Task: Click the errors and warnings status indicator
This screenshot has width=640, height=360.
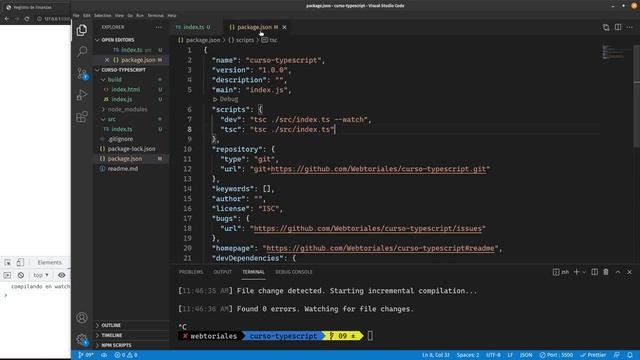Action: (x=126, y=355)
